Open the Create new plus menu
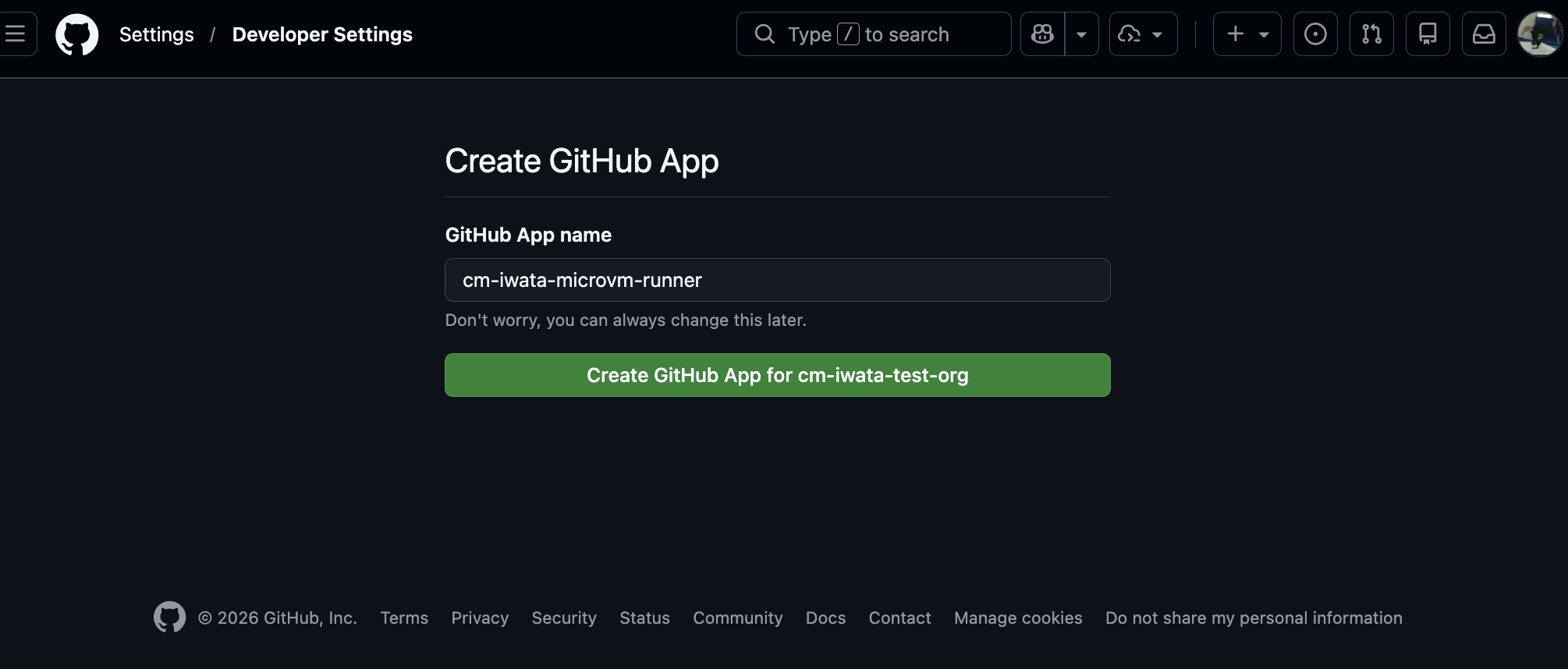 (x=1247, y=34)
